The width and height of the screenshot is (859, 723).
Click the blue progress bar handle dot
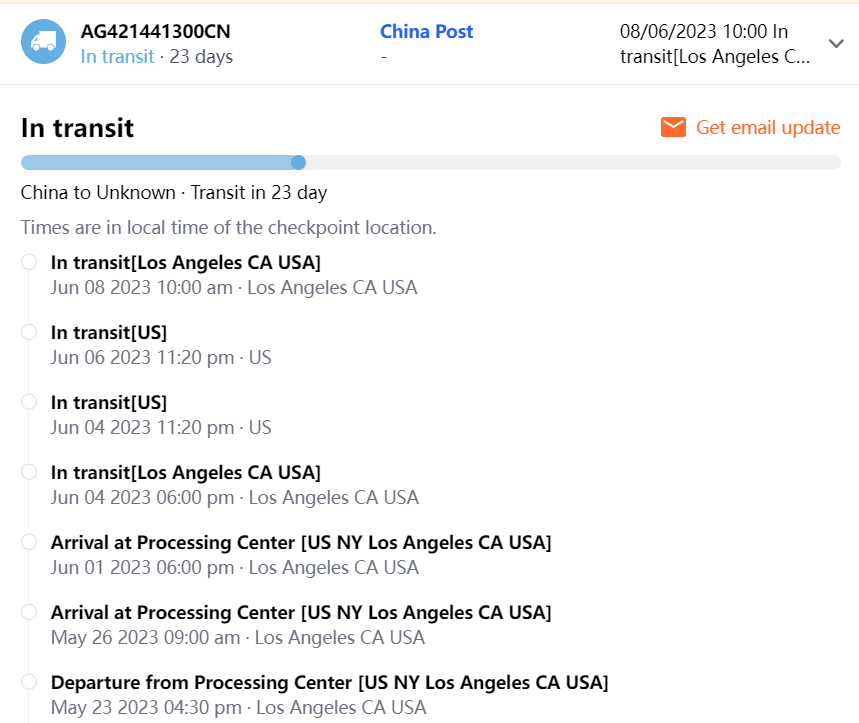298,163
